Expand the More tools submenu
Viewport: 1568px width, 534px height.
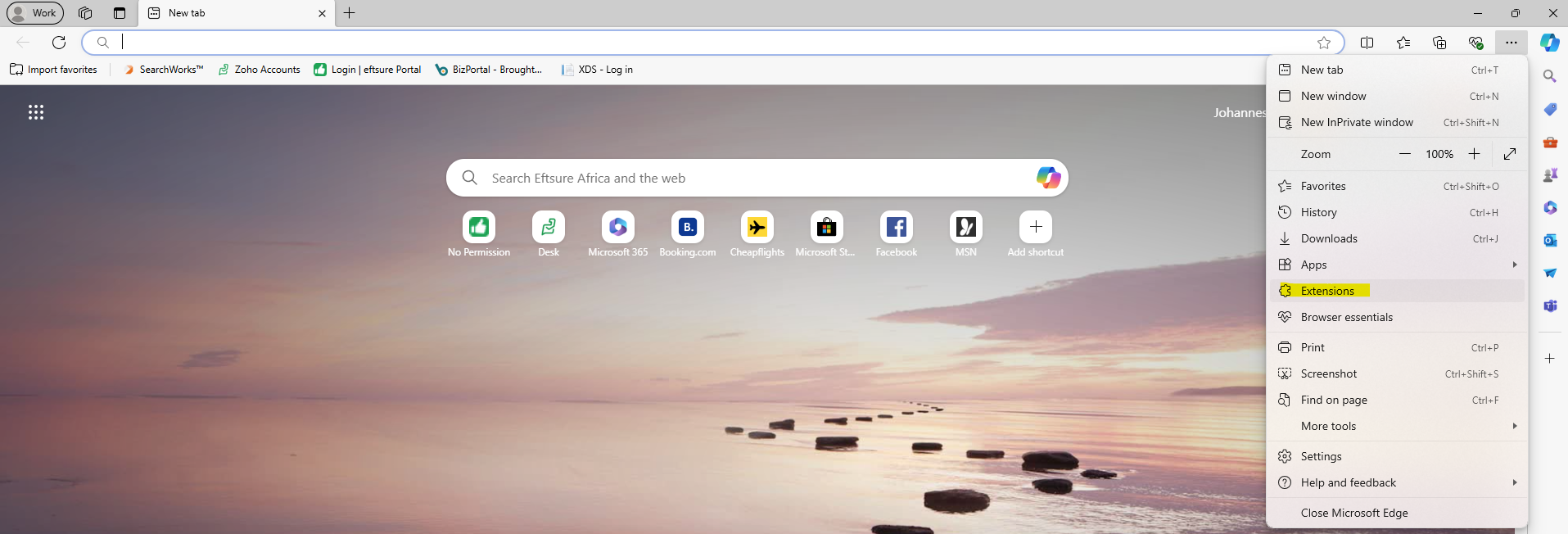1396,426
